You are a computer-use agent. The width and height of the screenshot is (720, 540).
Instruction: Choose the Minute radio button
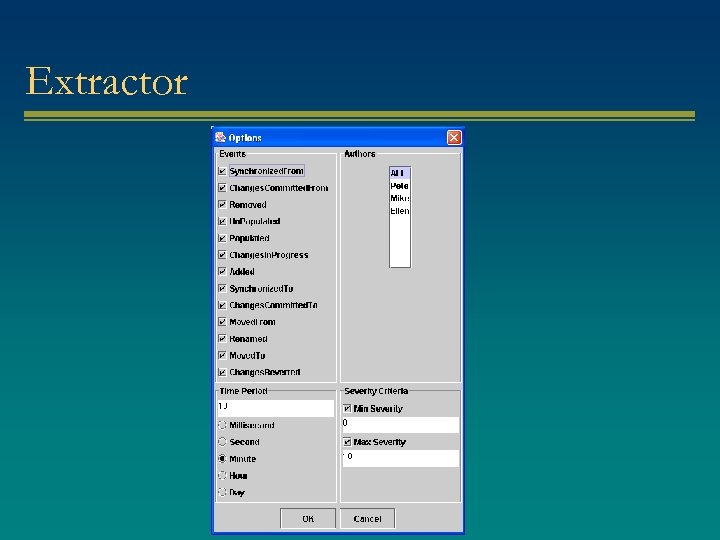[222, 459]
